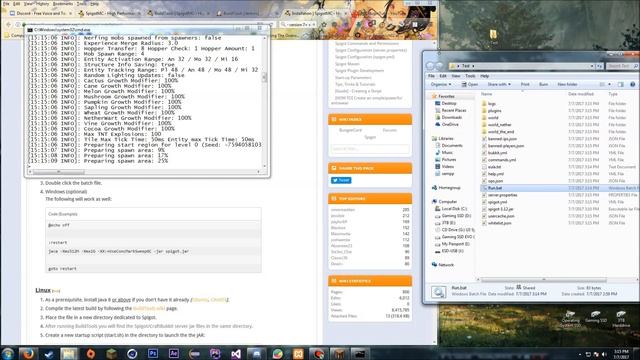Select usercache.json file
Image resolution: width=640 pixels, height=360 pixels.
501,216
